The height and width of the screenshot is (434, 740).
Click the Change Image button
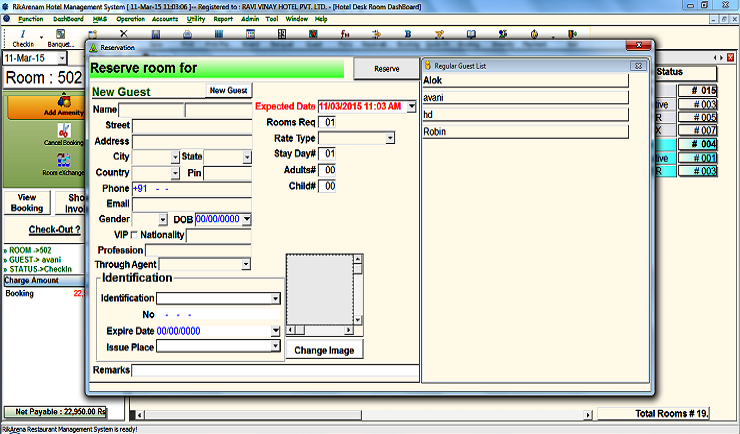click(x=323, y=350)
